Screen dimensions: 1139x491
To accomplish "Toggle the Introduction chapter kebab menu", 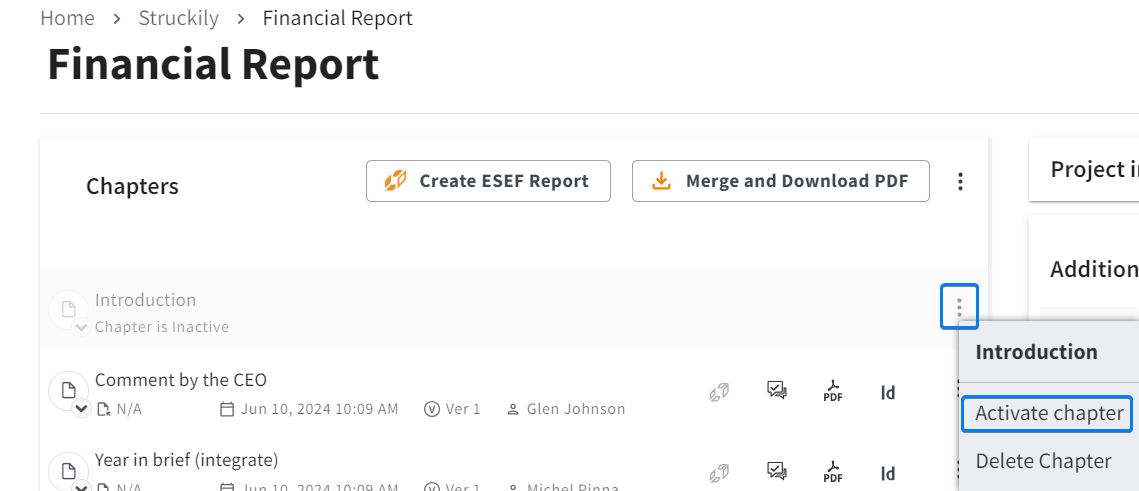I will point(960,307).
